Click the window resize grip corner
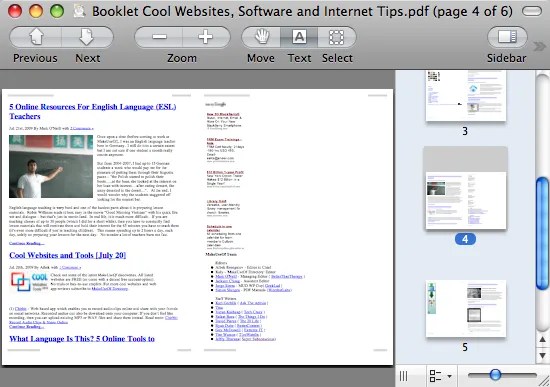The width and height of the screenshot is (550, 387). [544, 381]
